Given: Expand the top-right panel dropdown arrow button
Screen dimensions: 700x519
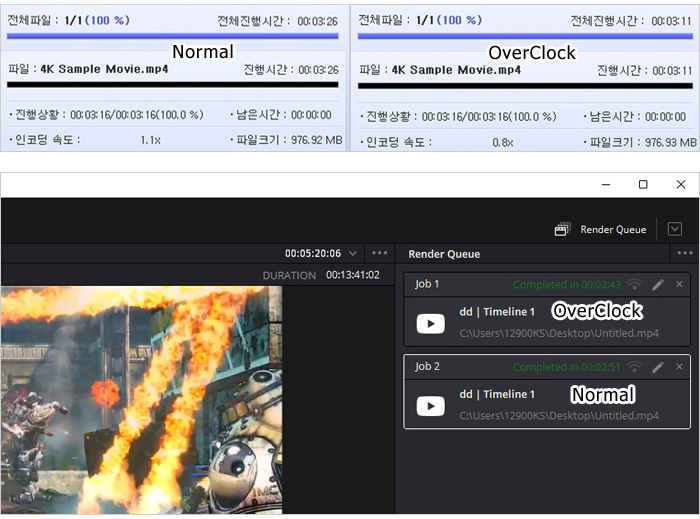Looking at the screenshot, I should [673, 229].
